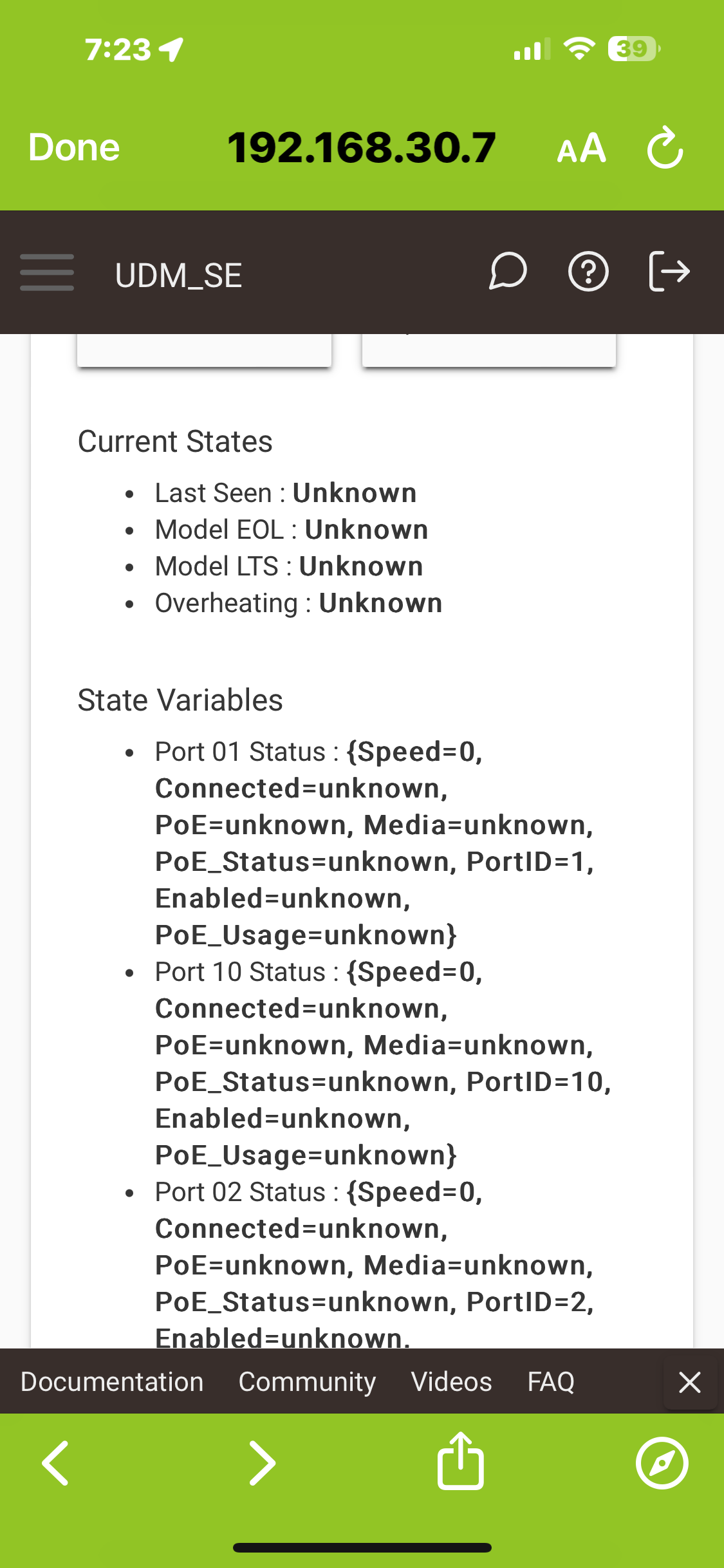Reload the page with refresh icon

tap(665, 148)
